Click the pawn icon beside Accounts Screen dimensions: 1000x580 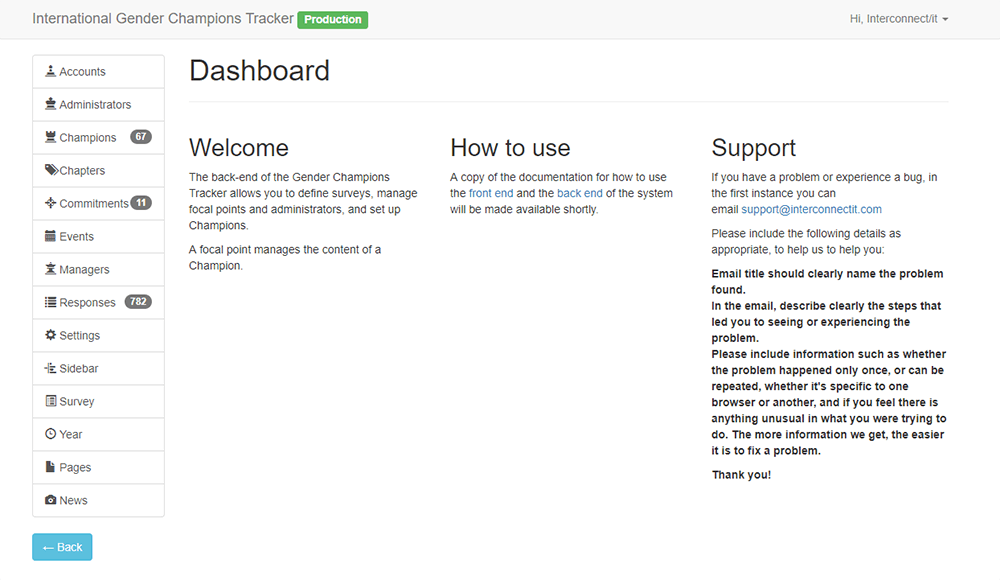[50, 72]
